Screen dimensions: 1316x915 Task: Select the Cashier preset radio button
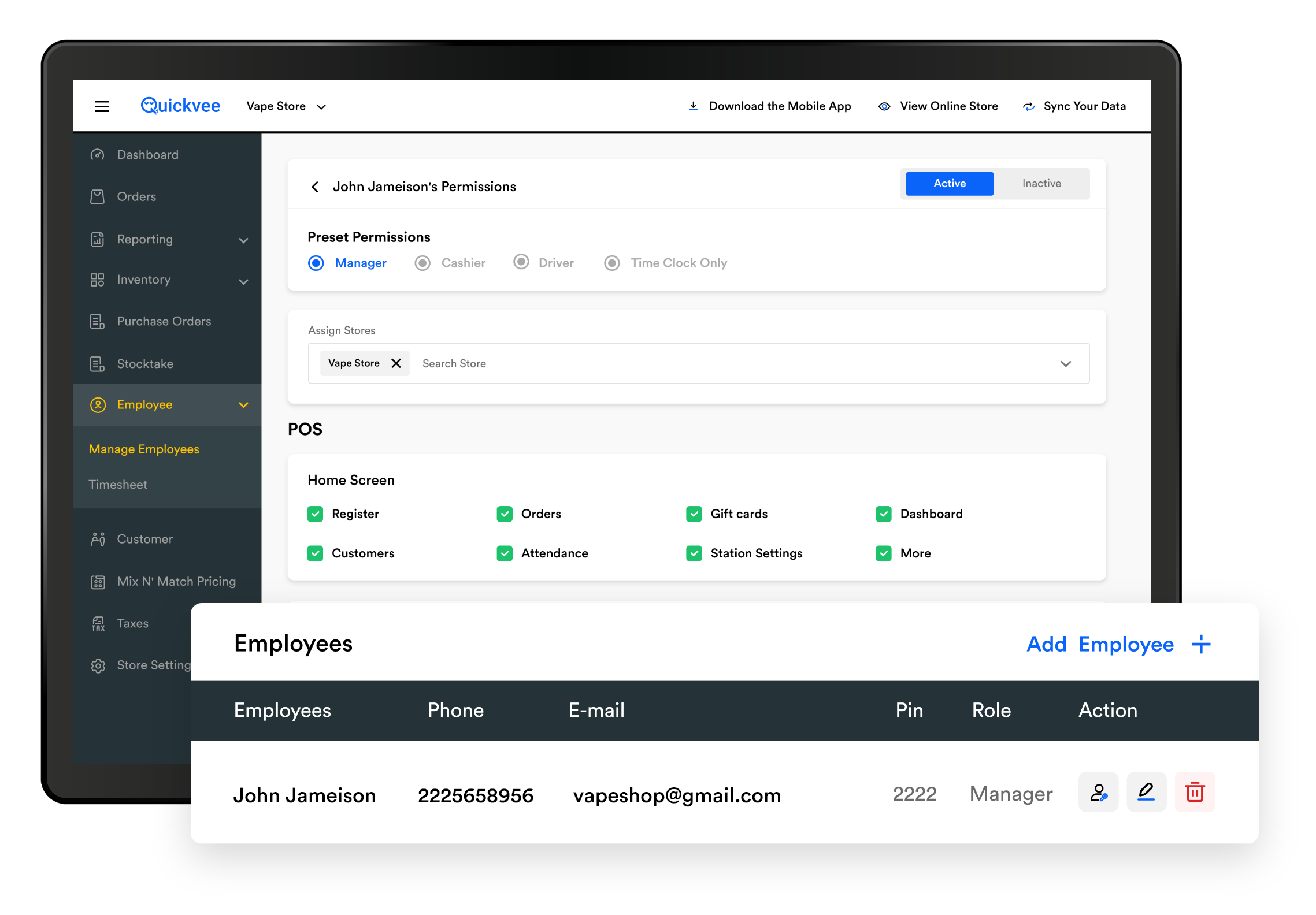pos(422,263)
